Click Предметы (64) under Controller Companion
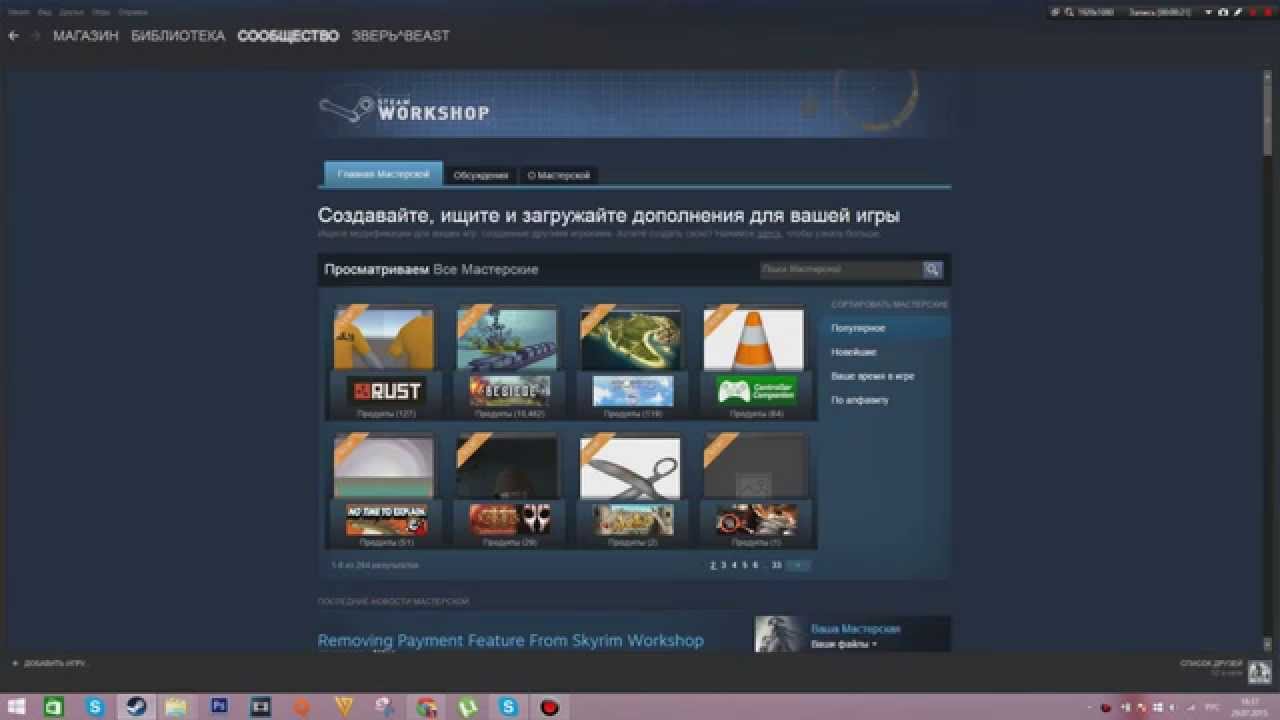This screenshot has width=1280, height=720. (x=757, y=414)
